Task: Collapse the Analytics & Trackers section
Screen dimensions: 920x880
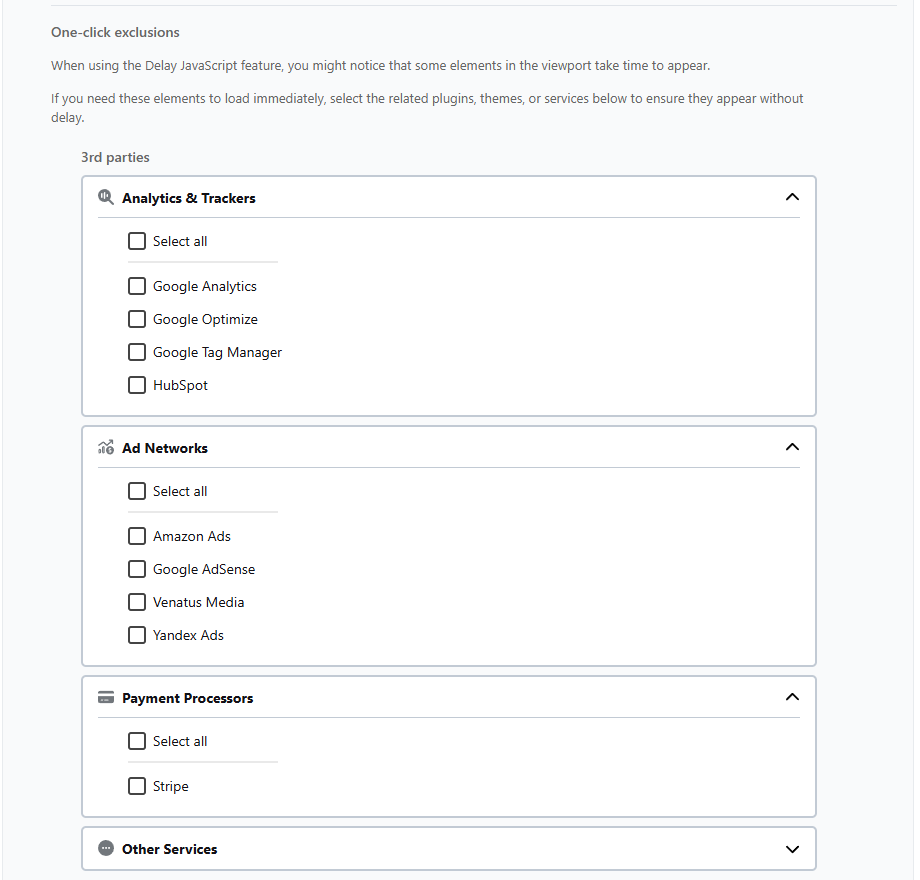Action: (x=792, y=197)
